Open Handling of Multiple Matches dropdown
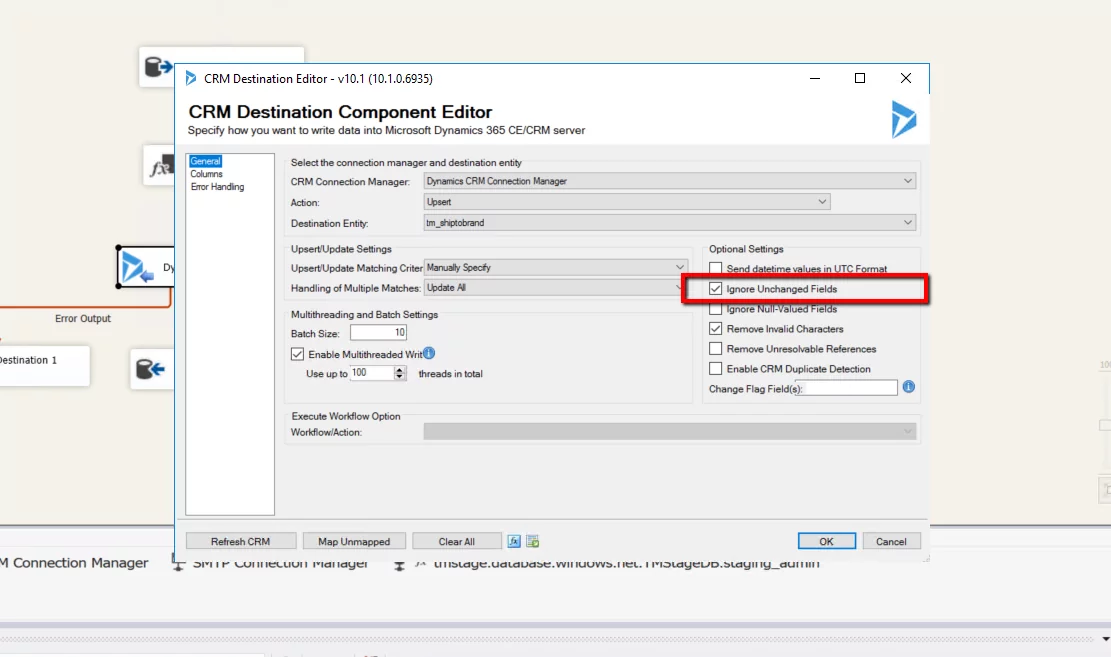 pyautogui.click(x=679, y=288)
